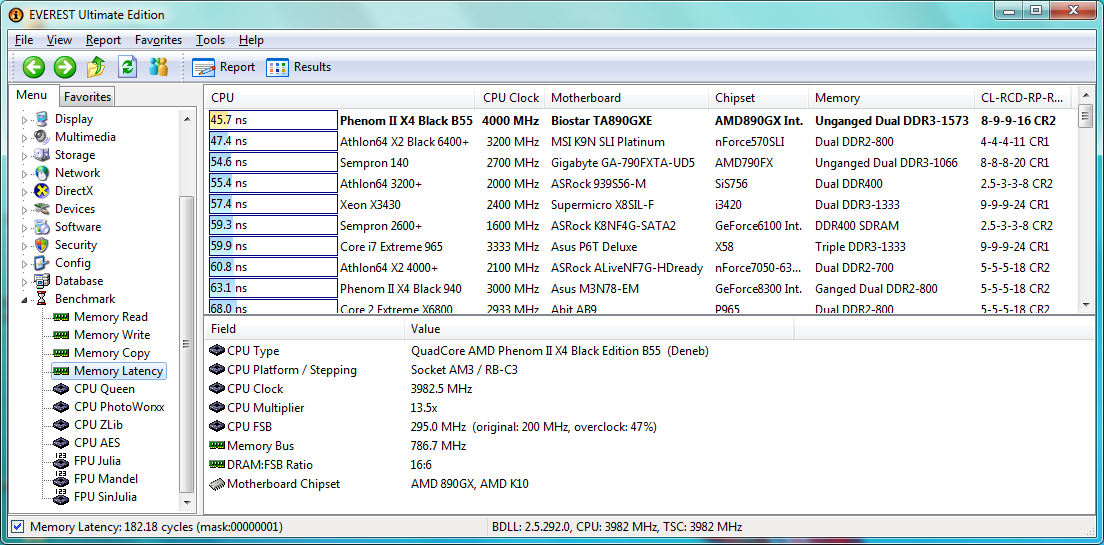Click the green Back arrow toolbar icon
The image size is (1104, 545).
point(33,67)
